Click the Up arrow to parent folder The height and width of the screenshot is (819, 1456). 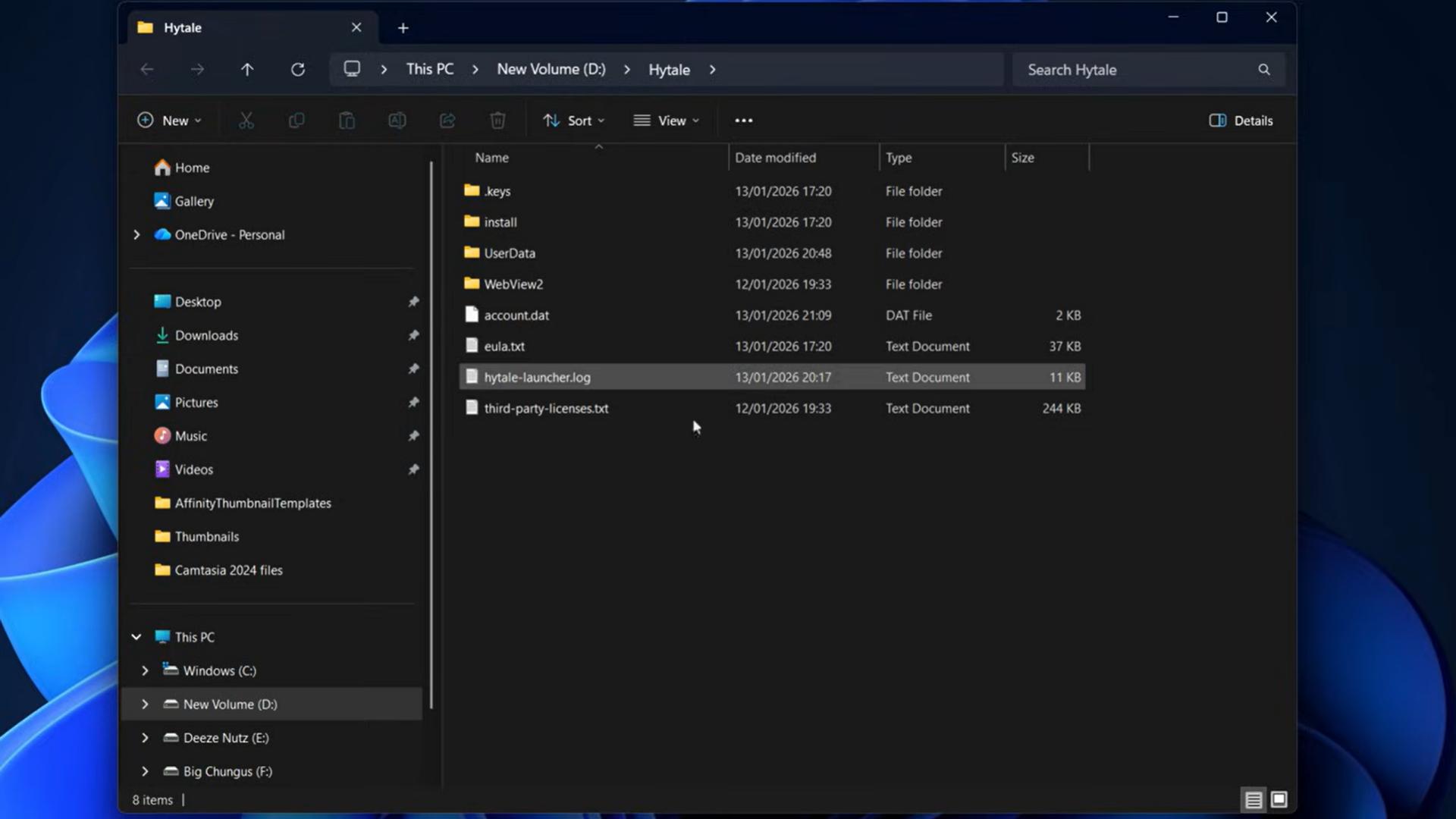coord(247,70)
